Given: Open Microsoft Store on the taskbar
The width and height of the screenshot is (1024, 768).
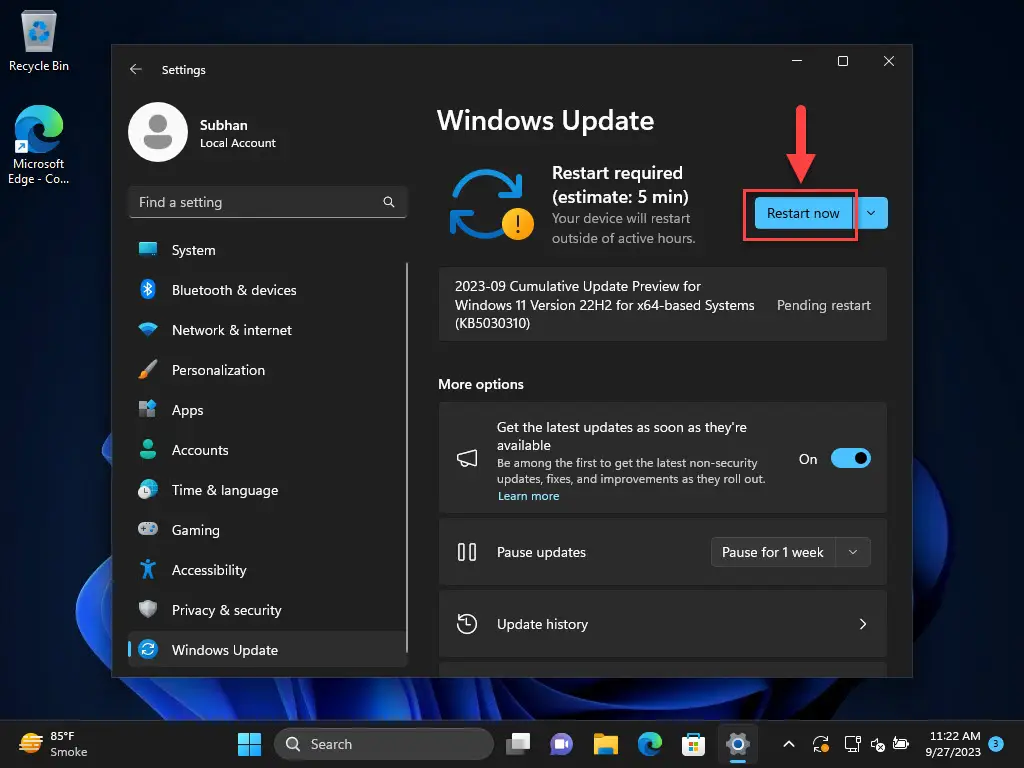Looking at the screenshot, I should click(x=693, y=744).
